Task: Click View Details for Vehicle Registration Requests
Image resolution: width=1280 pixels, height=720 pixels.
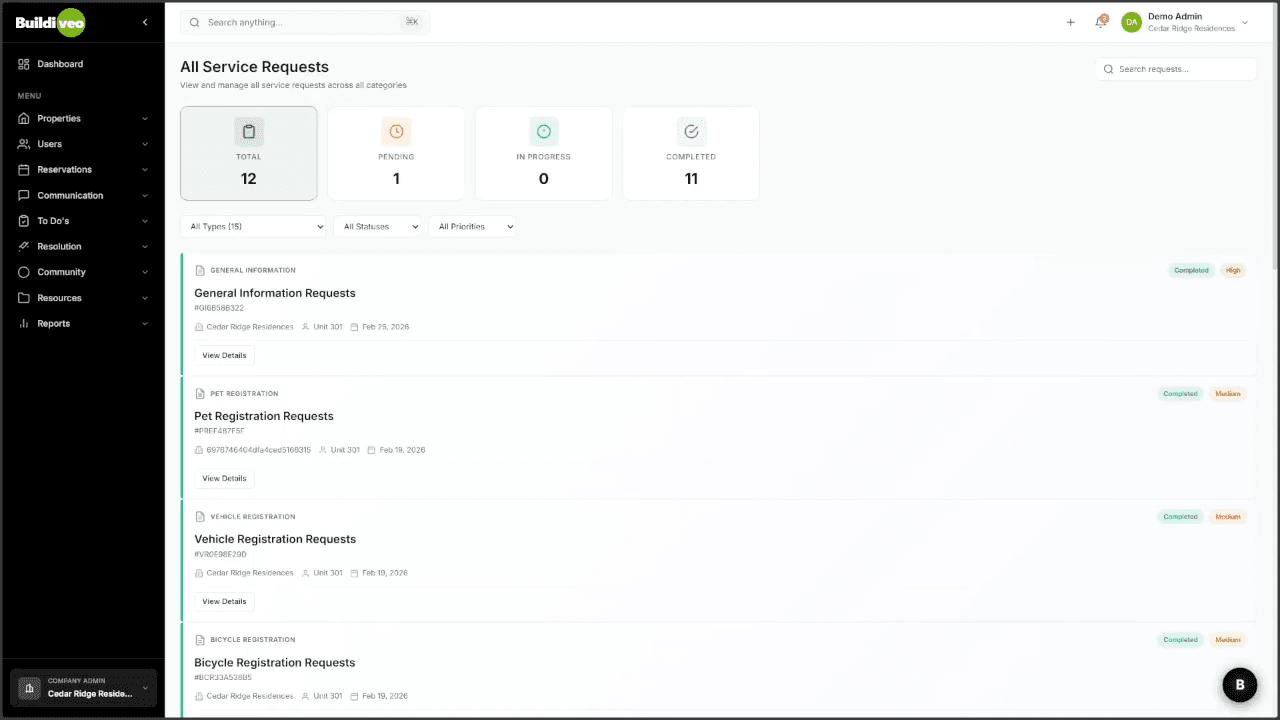Action: pyautogui.click(x=224, y=601)
